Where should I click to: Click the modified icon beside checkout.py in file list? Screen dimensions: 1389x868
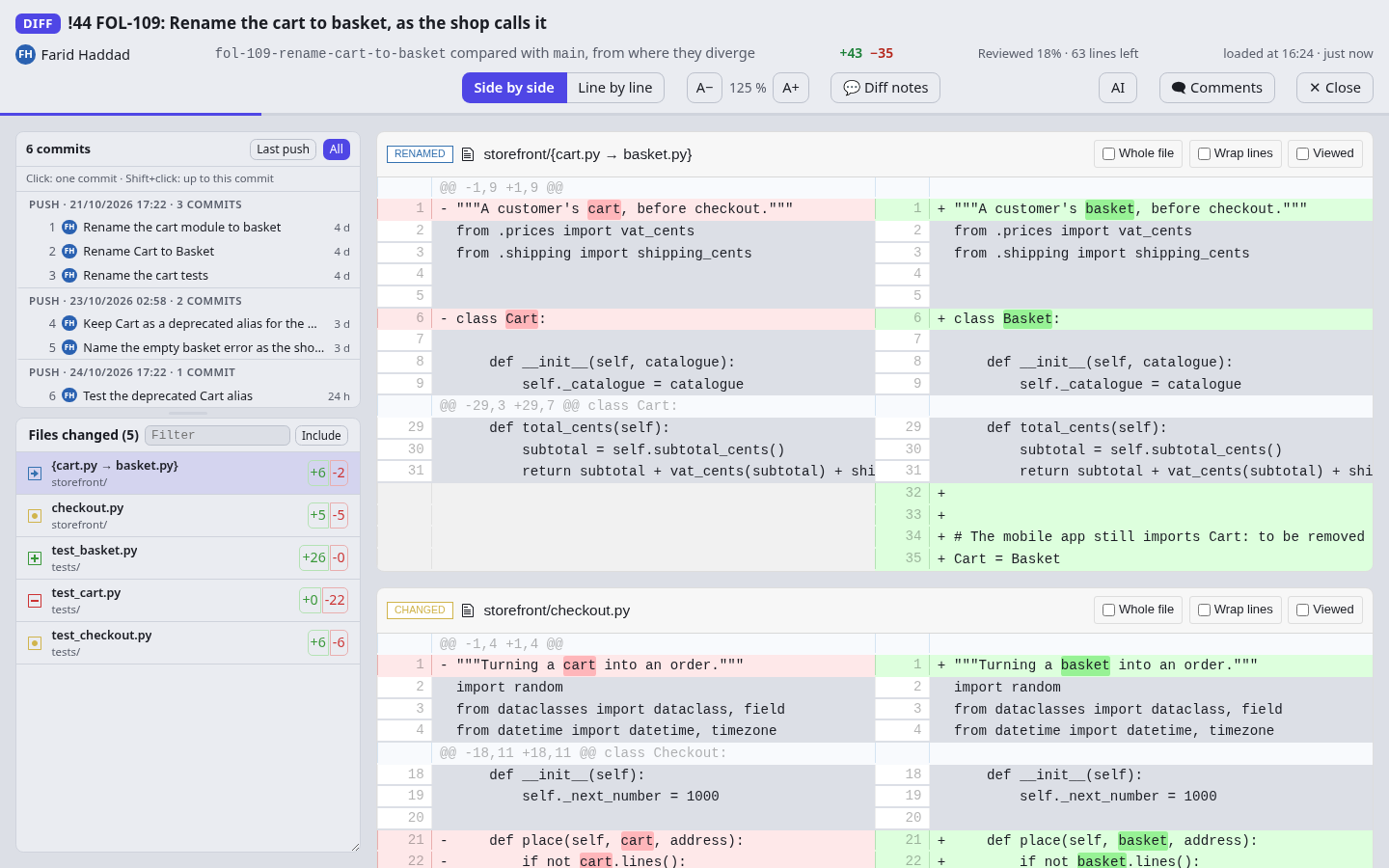click(35, 516)
